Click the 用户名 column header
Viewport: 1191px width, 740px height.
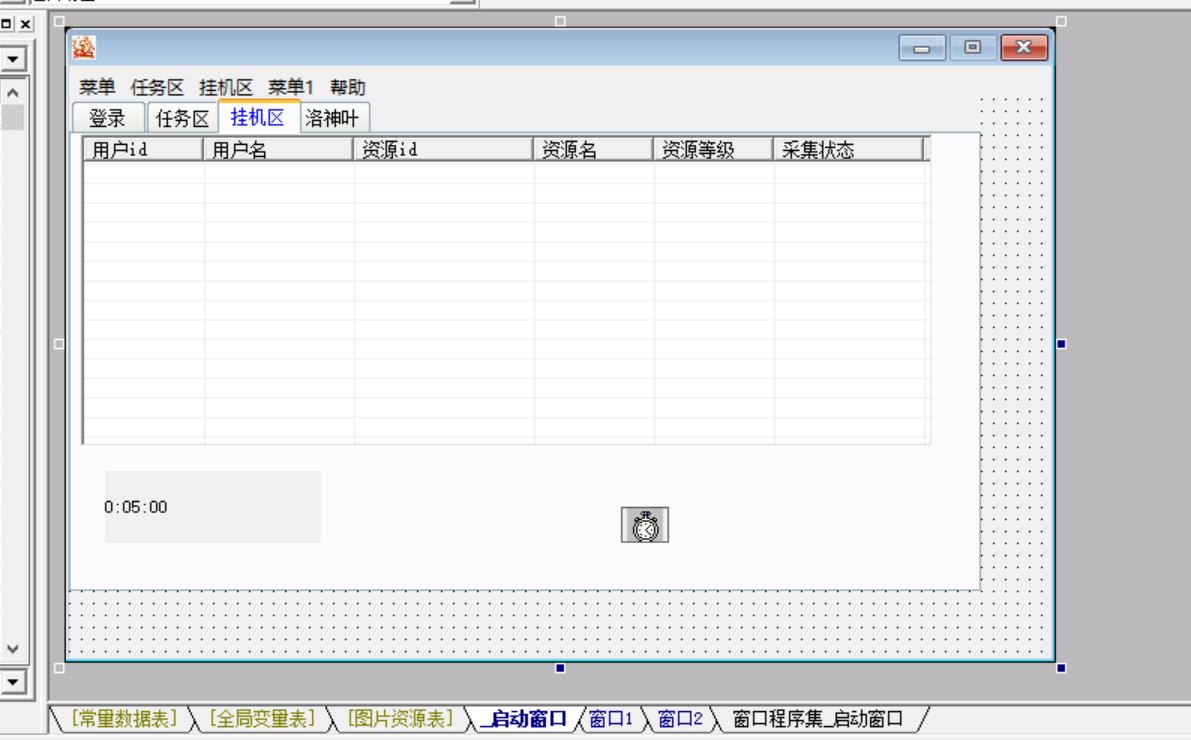pyautogui.click(x=278, y=150)
